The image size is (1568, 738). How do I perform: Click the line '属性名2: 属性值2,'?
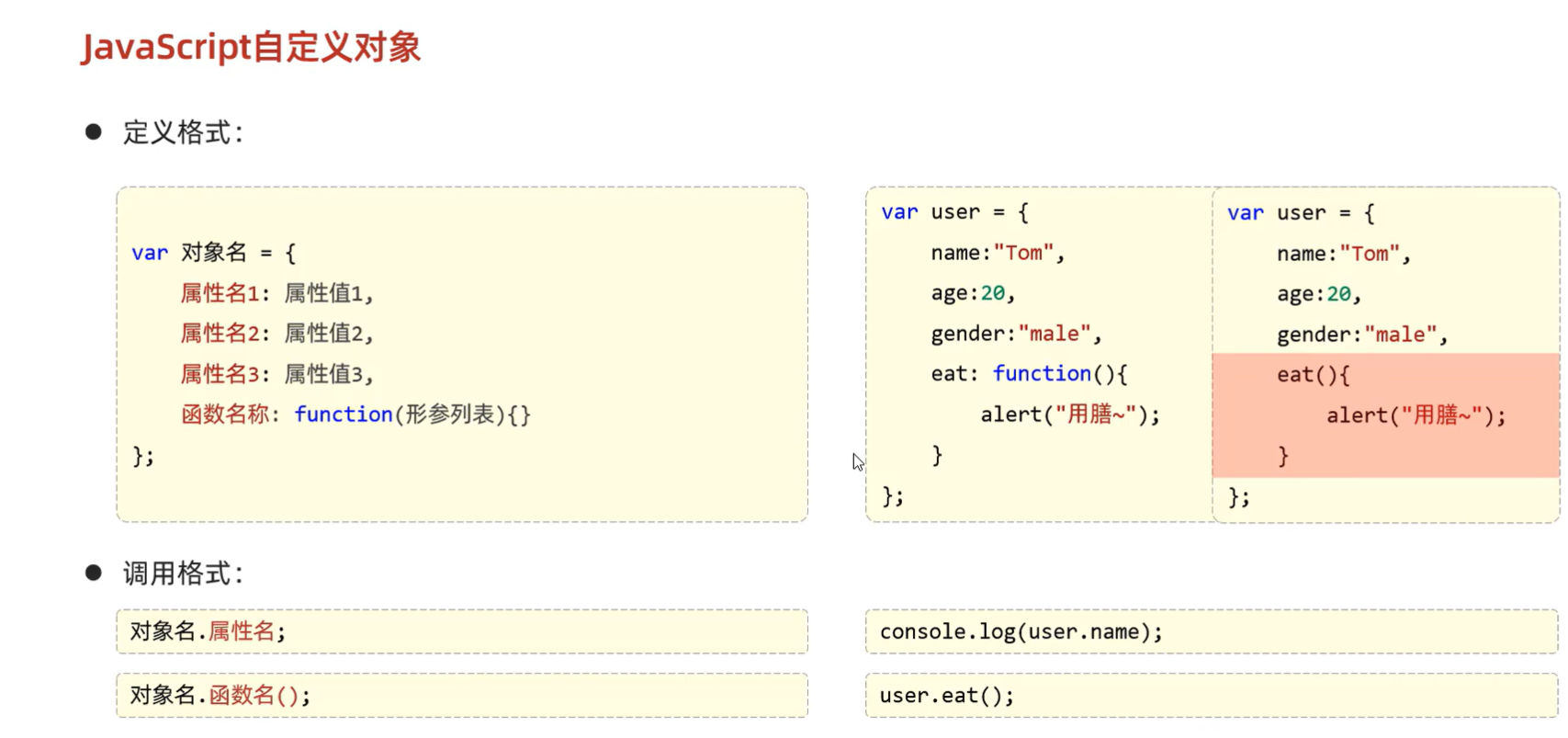pos(276,334)
